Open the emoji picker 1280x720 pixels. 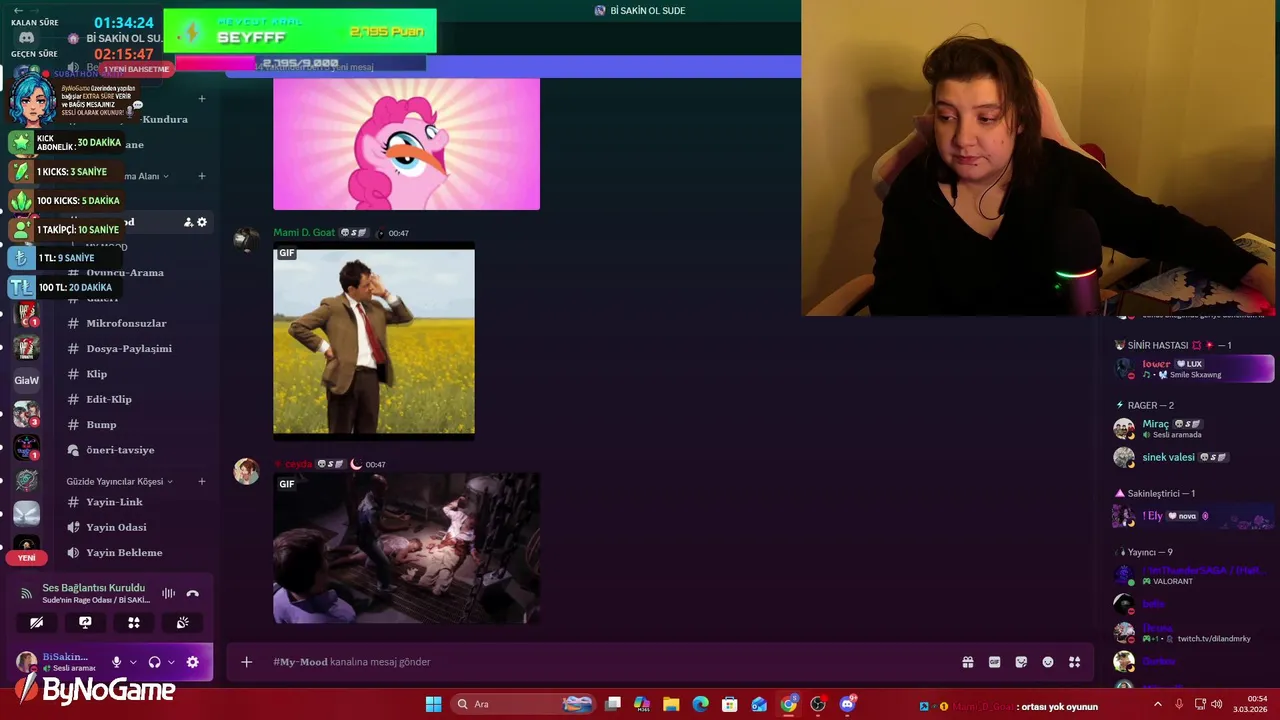coord(1048,662)
